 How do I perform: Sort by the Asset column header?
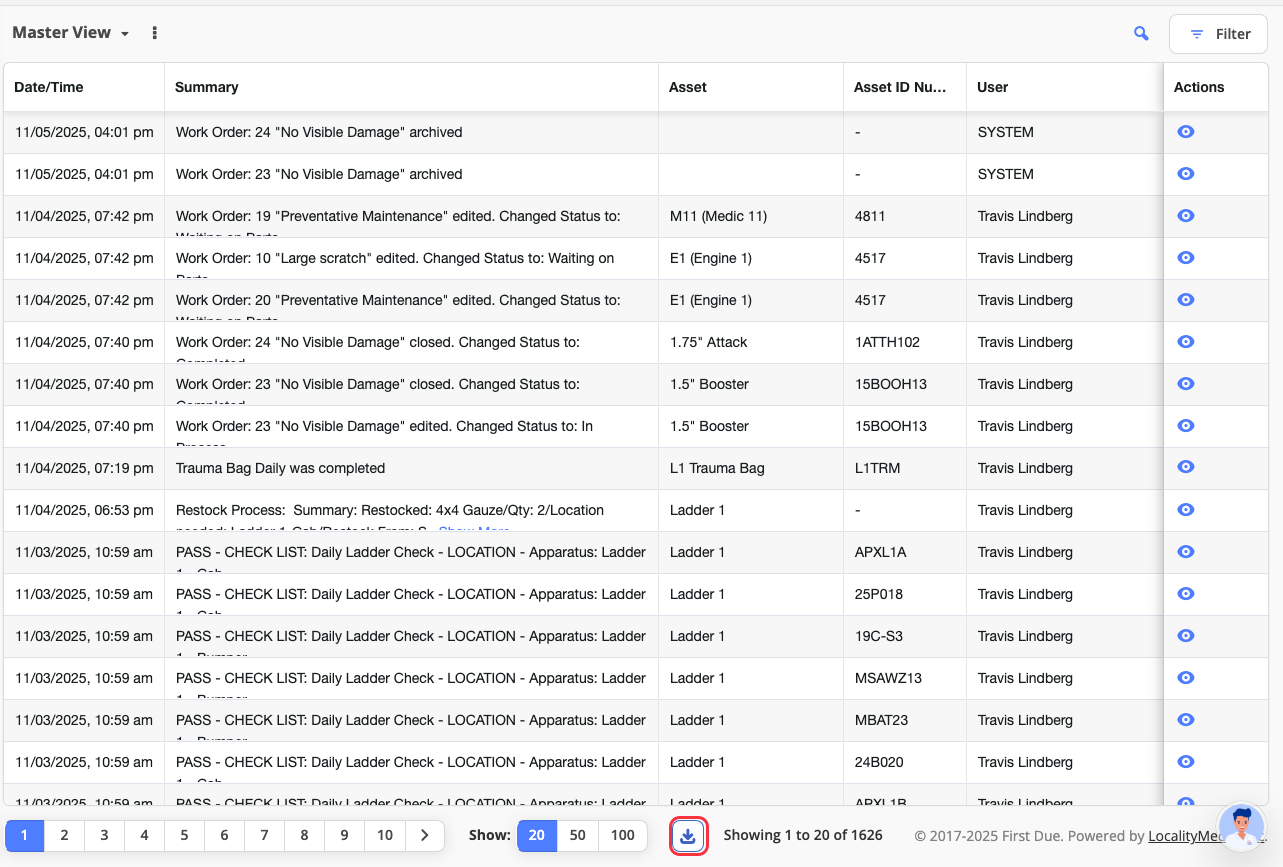pyautogui.click(x=750, y=87)
